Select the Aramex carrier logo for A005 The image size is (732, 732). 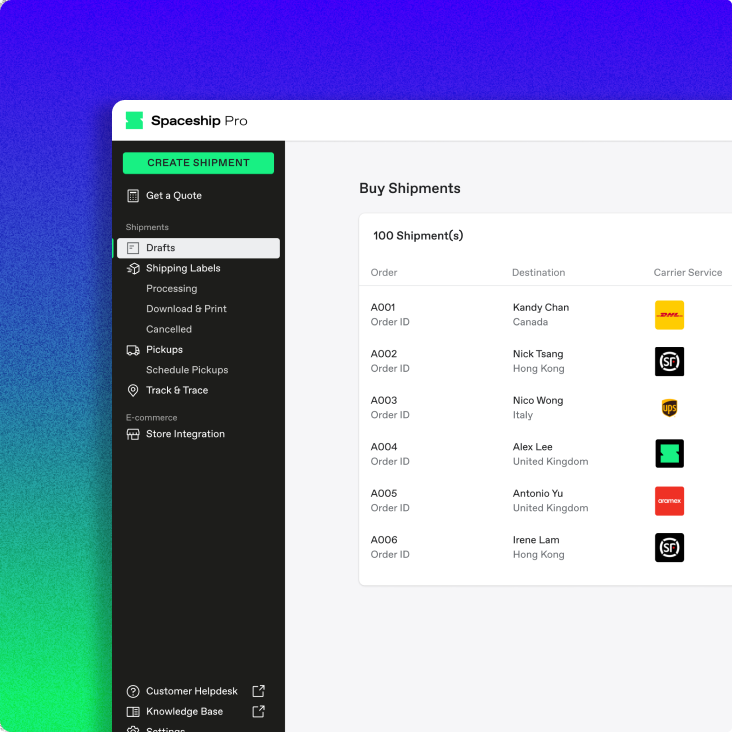(669, 501)
